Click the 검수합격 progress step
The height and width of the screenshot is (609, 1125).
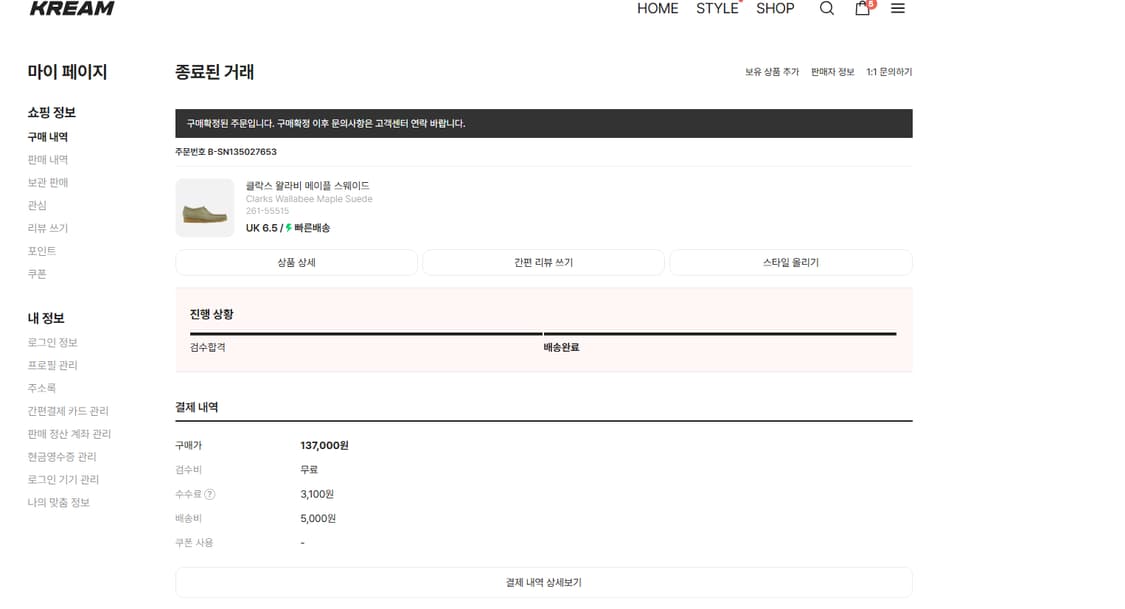(x=207, y=347)
